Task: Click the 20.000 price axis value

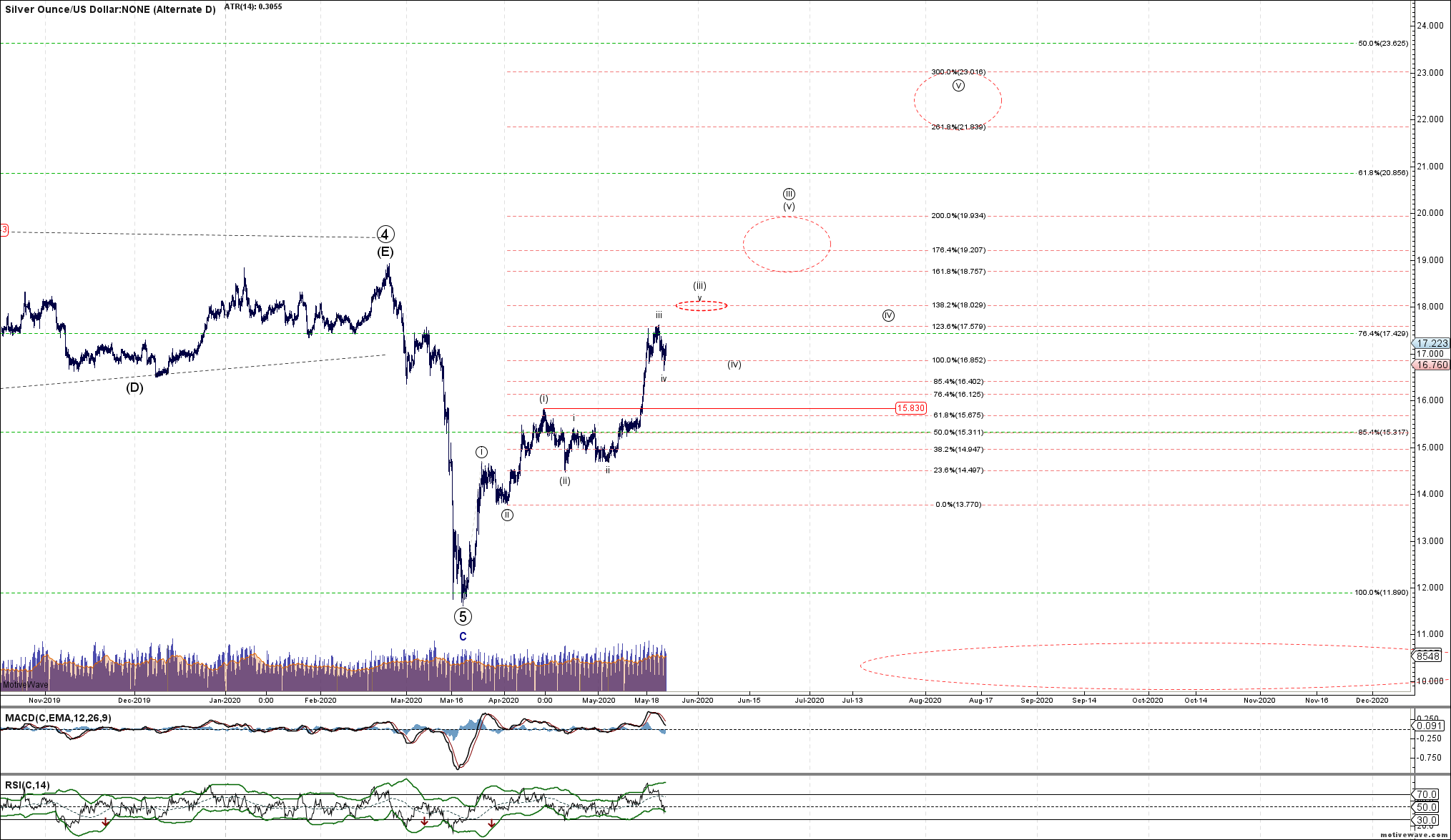Action: point(1430,213)
